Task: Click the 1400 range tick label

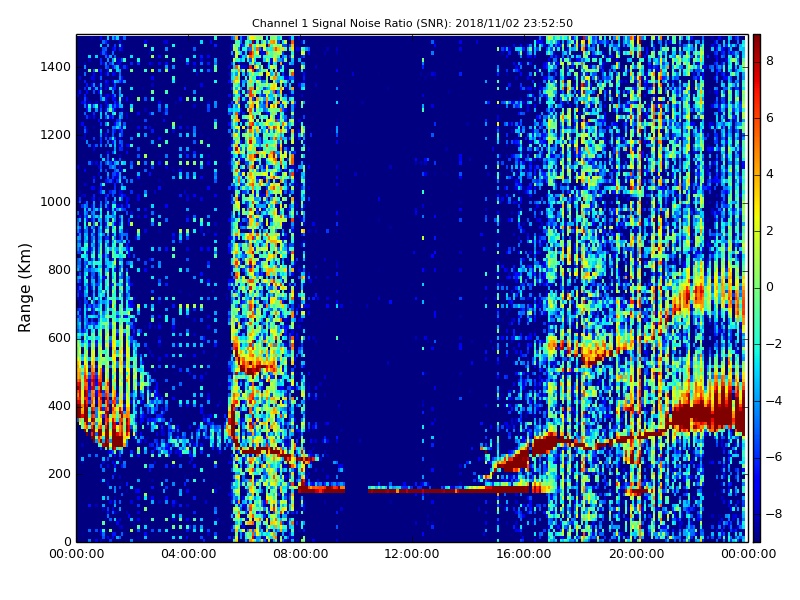Action: coord(56,67)
